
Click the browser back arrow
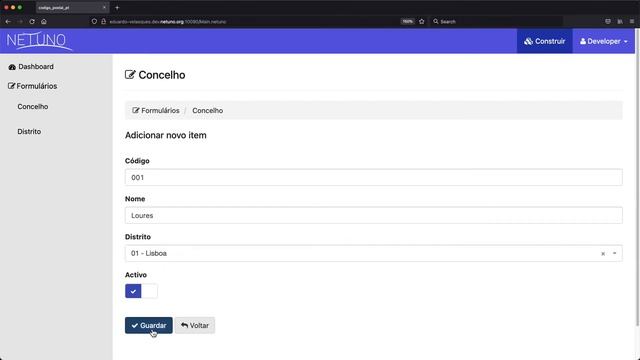8,22
